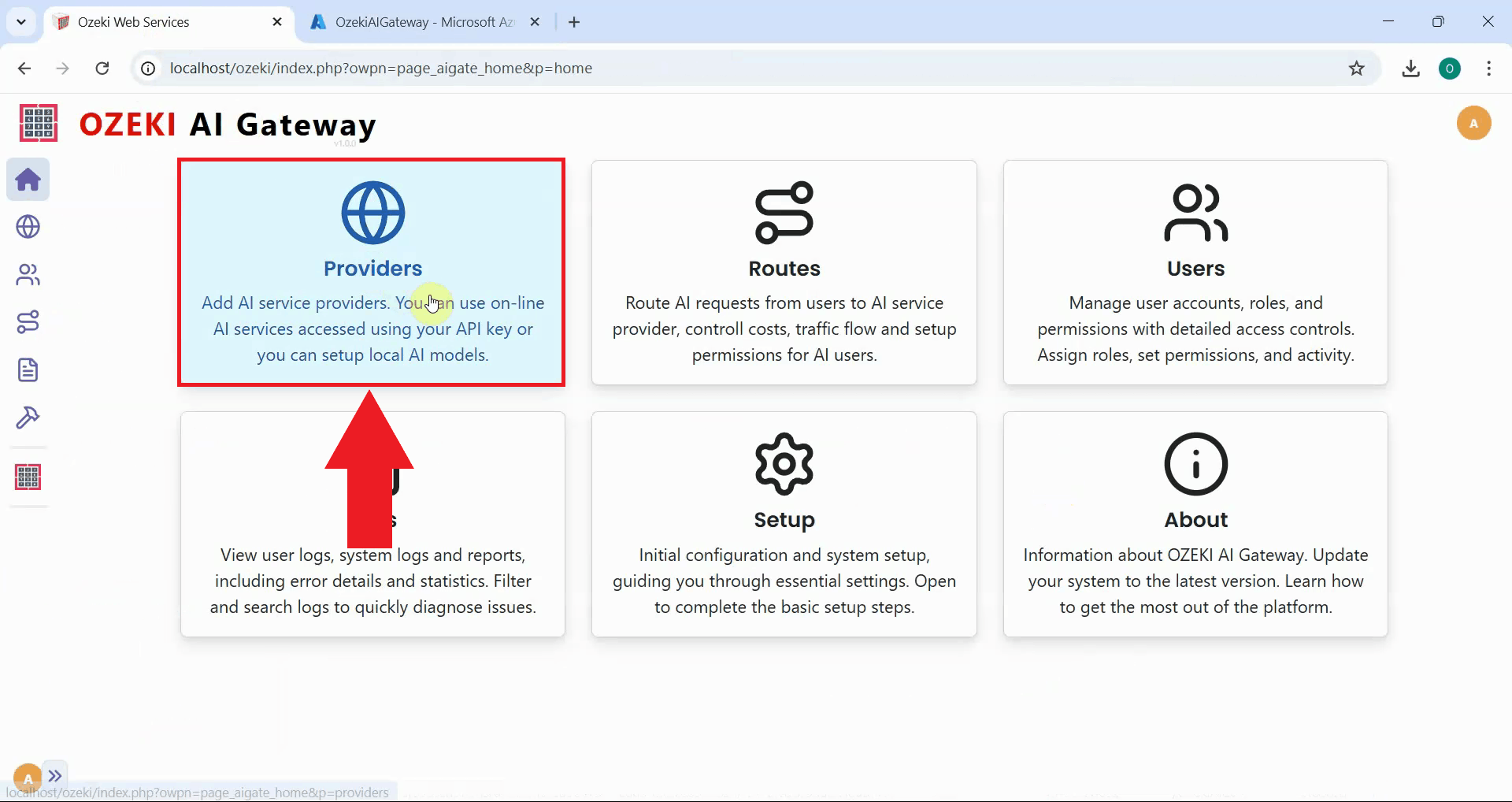Viewport: 1512px width, 802px height.
Task: Open the browser tab search dropdown
Action: (20, 21)
